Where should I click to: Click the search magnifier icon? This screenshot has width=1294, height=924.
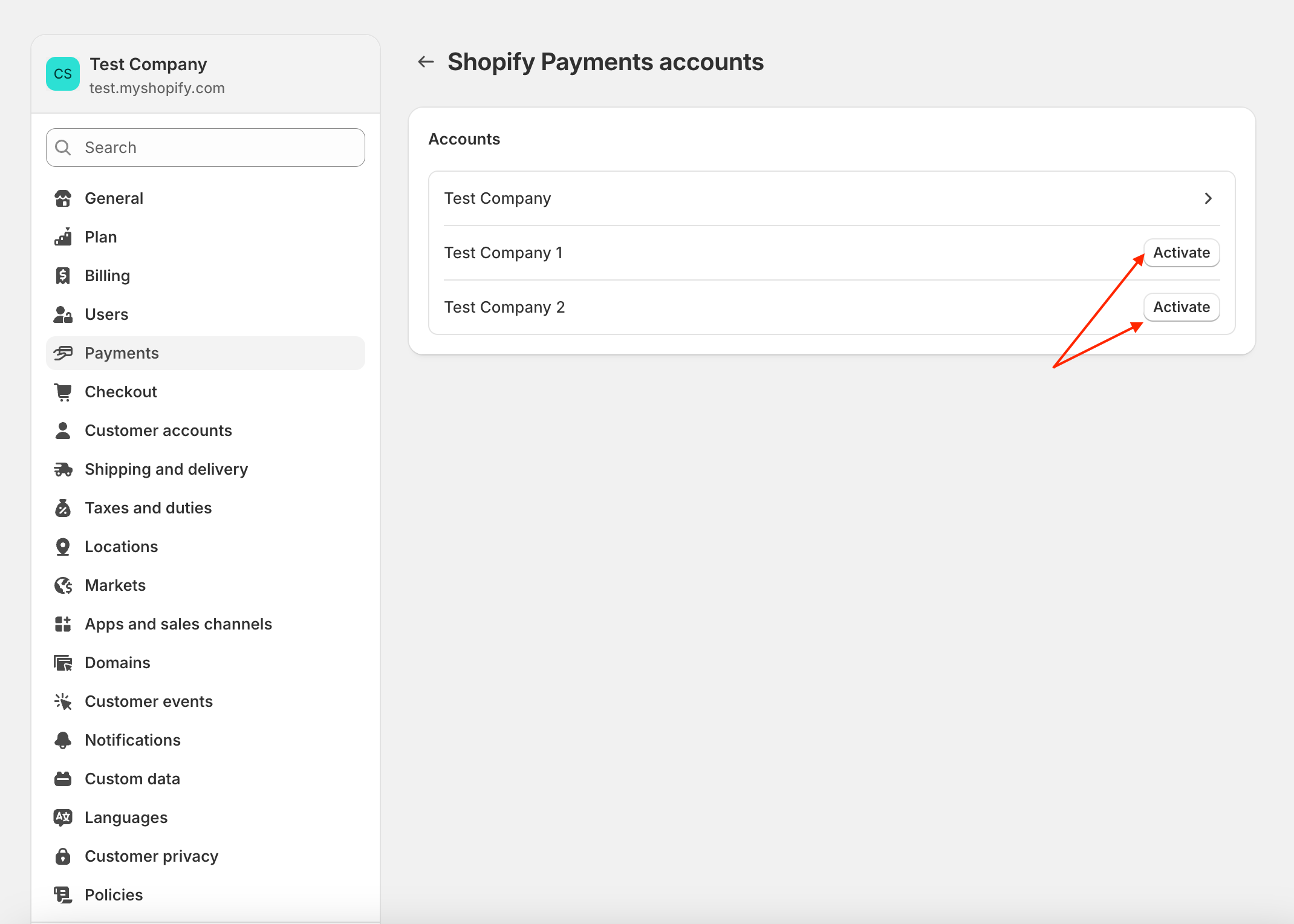(x=63, y=148)
